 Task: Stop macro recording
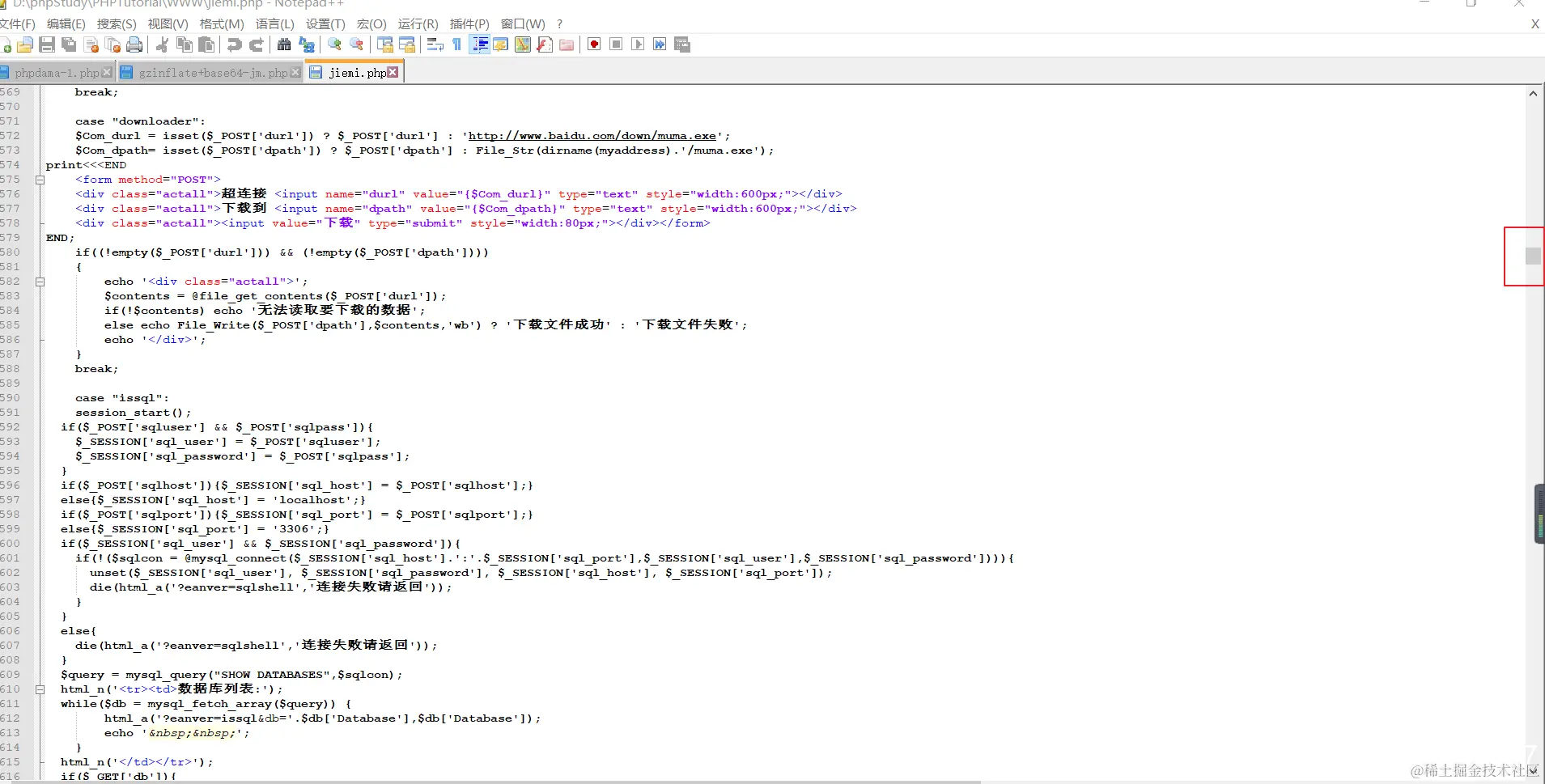click(x=616, y=44)
